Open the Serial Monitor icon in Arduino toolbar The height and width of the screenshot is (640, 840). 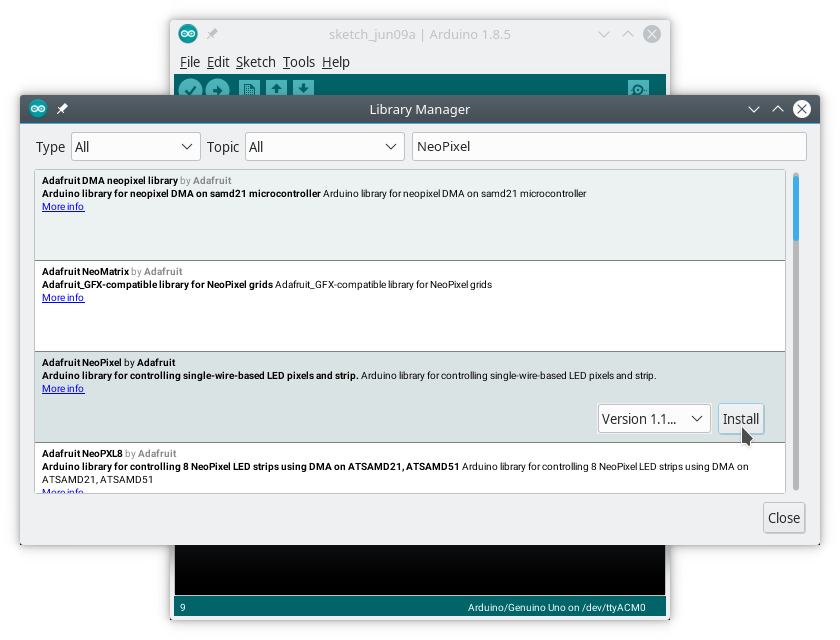tap(638, 88)
